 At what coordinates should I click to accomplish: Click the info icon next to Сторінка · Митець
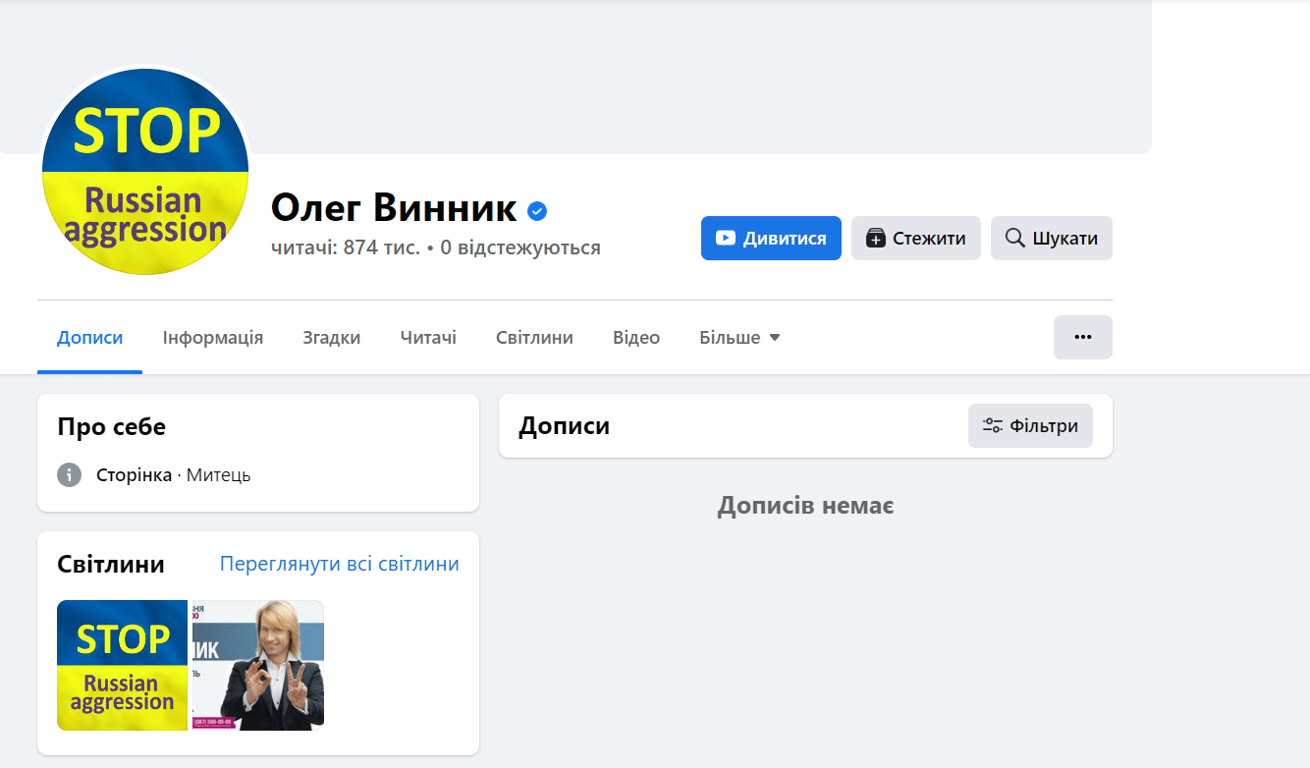69,475
